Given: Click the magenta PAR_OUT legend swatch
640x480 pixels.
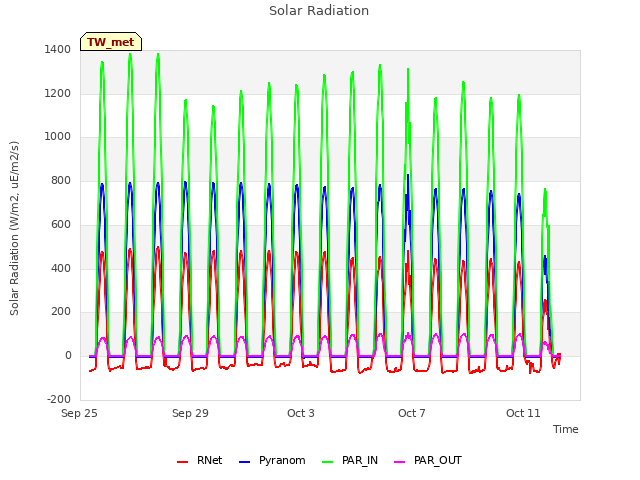Looking at the screenshot, I should [x=400, y=462].
